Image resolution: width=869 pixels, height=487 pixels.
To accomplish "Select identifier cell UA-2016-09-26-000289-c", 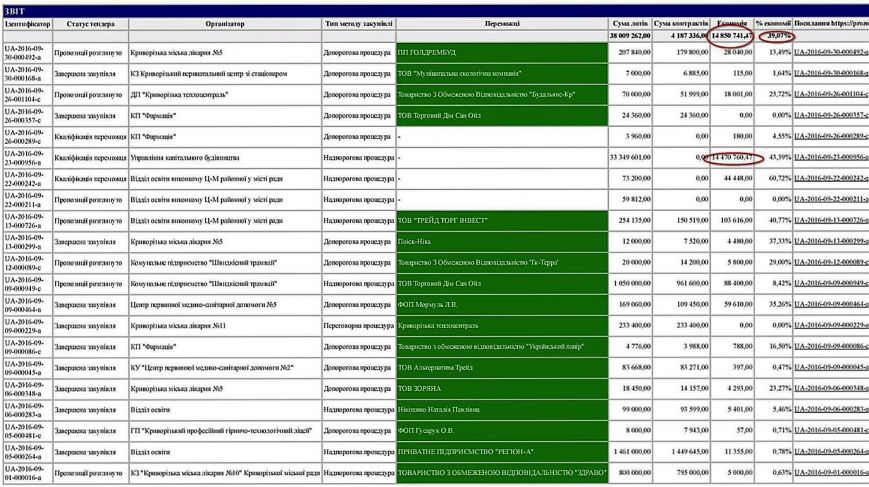I will [28, 136].
